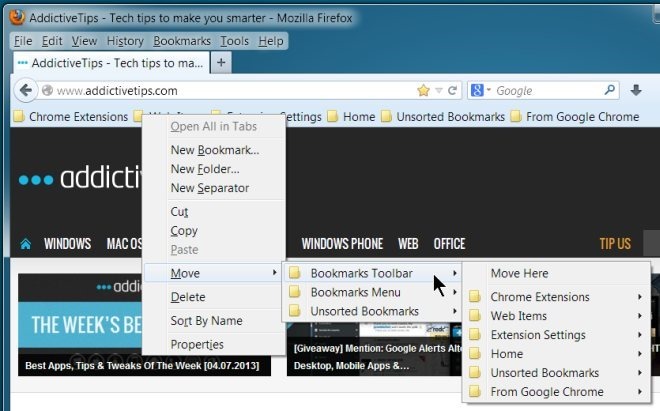
Task: Expand Web Items folder in submenu
Action: point(556,316)
